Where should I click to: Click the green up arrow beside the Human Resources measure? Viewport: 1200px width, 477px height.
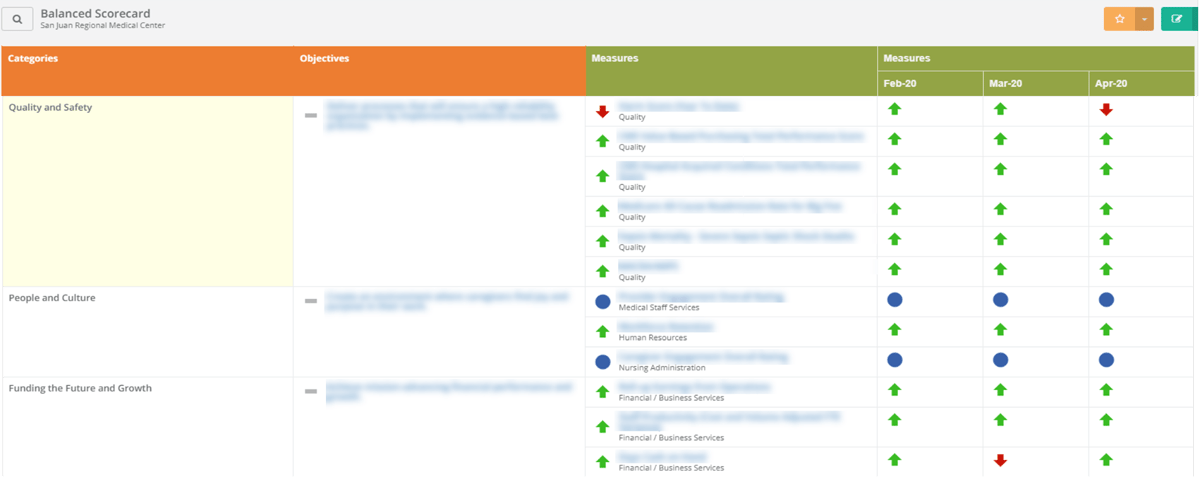coord(602,331)
